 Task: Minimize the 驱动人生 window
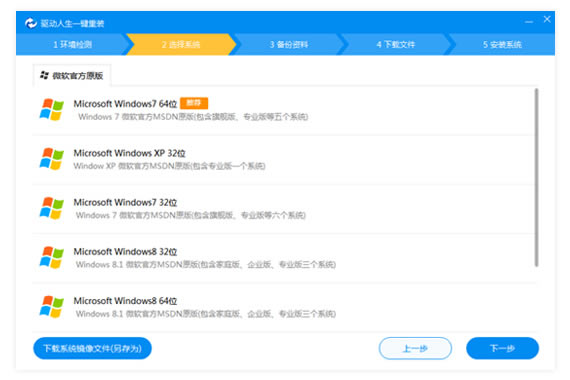pyautogui.click(x=529, y=21)
